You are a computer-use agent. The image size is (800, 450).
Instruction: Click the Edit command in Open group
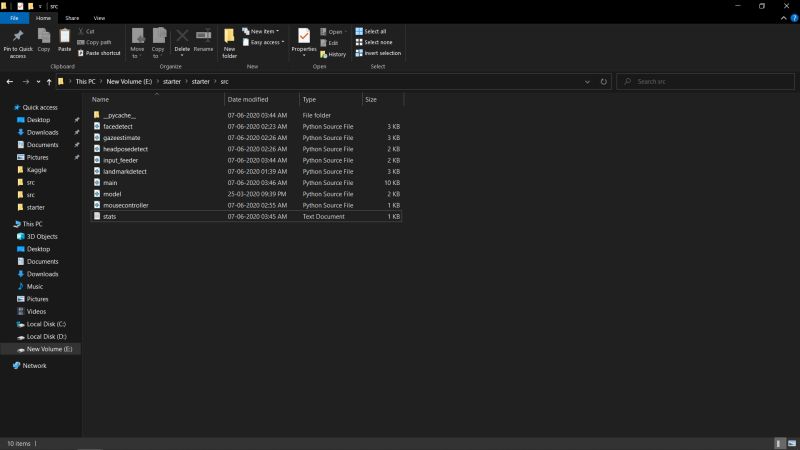329,43
